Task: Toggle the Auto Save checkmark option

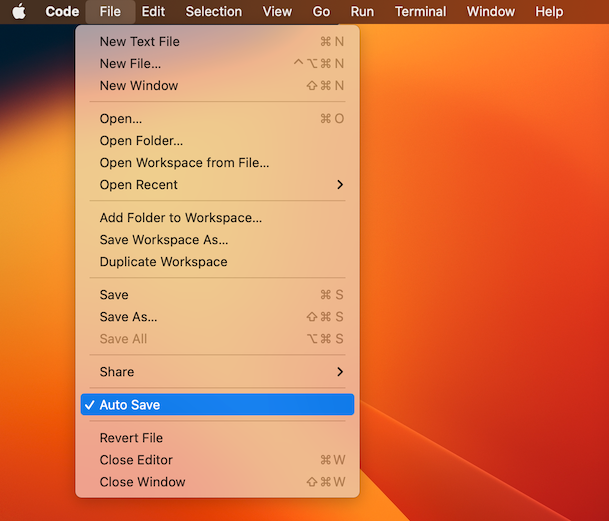Action: point(130,405)
